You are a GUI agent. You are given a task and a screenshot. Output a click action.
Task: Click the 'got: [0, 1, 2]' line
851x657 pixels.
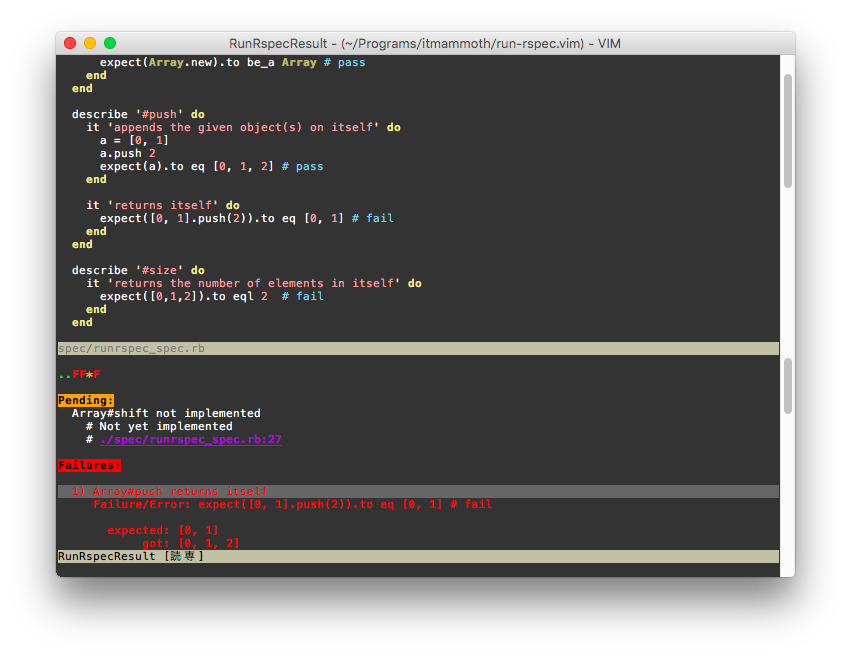click(x=190, y=544)
